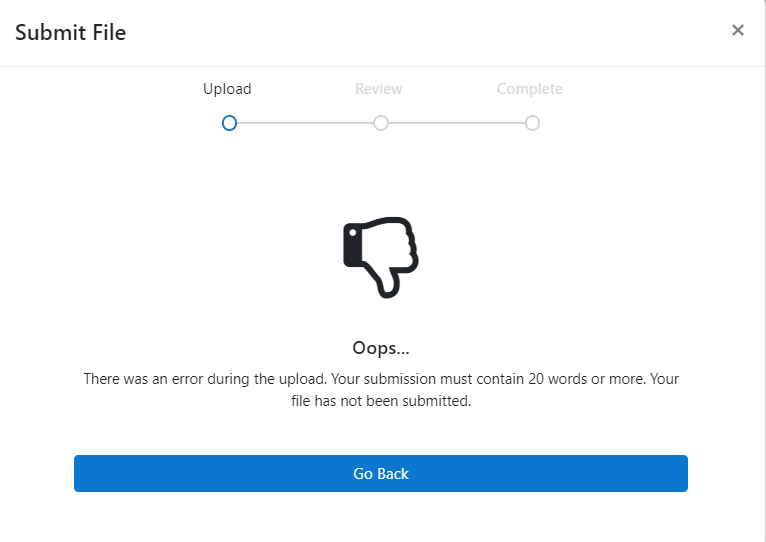
Task: Jump to the Complete step label
Action: click(530, 89)
